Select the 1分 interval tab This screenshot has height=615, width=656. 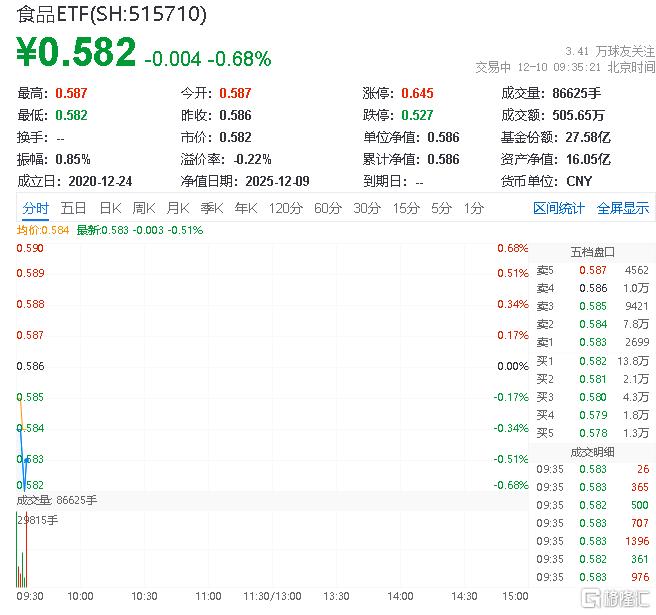[x=474, y=208]
